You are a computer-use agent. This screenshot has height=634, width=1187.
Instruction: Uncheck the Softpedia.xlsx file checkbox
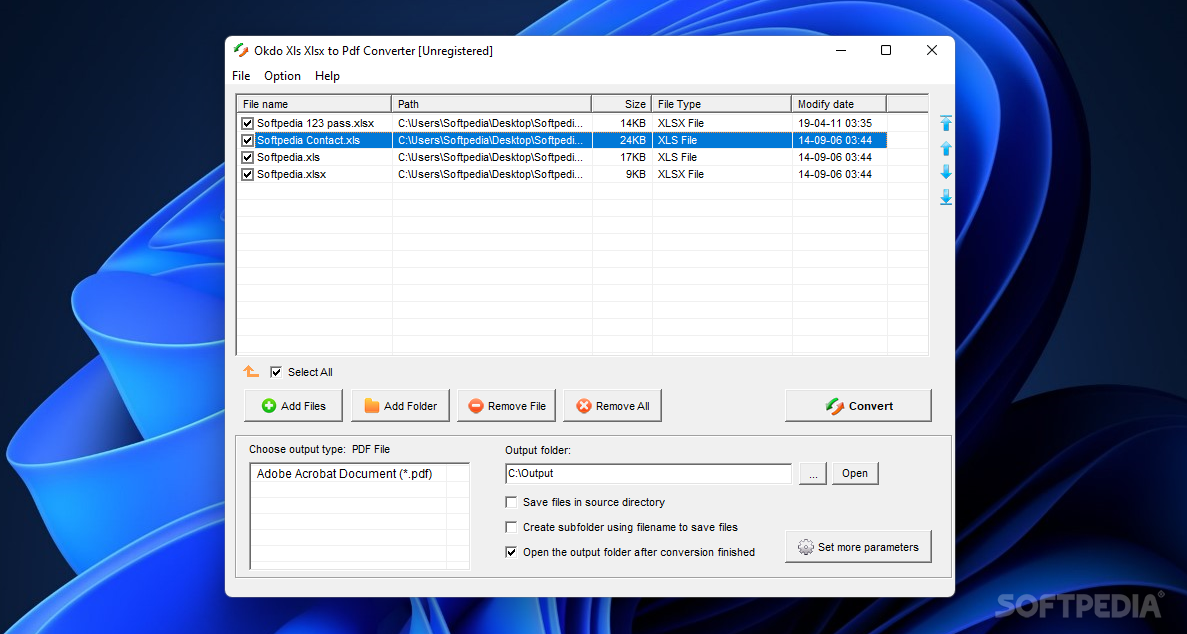pyautogui.click(x=248, y=174)
